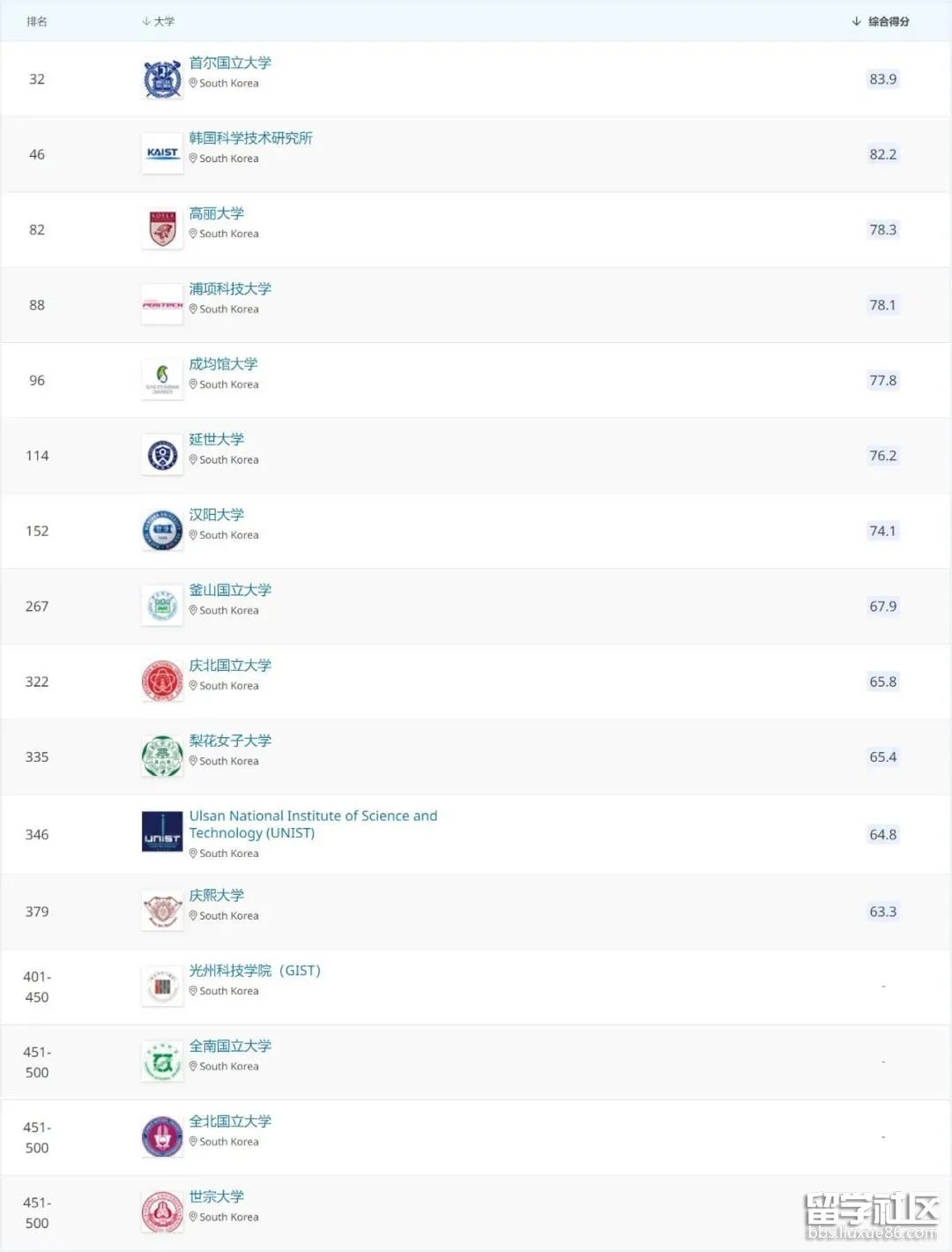Click the KAIST logo icon

pyautogui.click(x=161, y=153)
